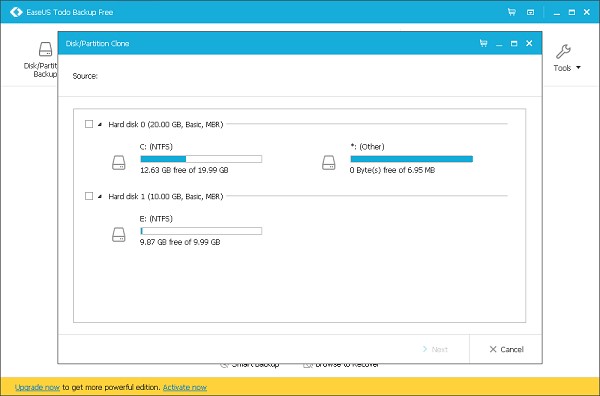Close the EaseUS Todo Backup main window

[x=587, y=12]
